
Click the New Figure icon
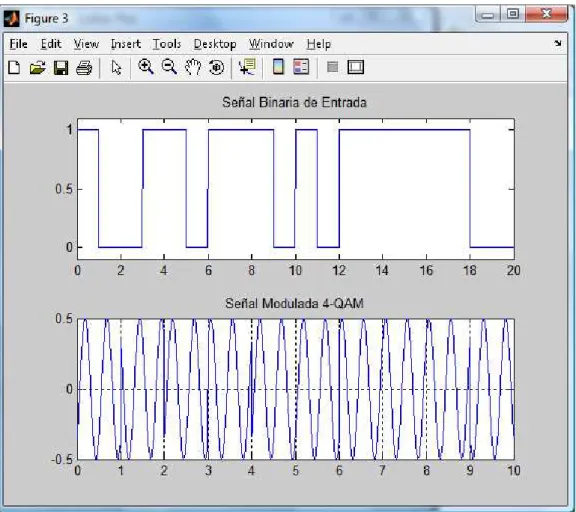click(x=14, y=68)
